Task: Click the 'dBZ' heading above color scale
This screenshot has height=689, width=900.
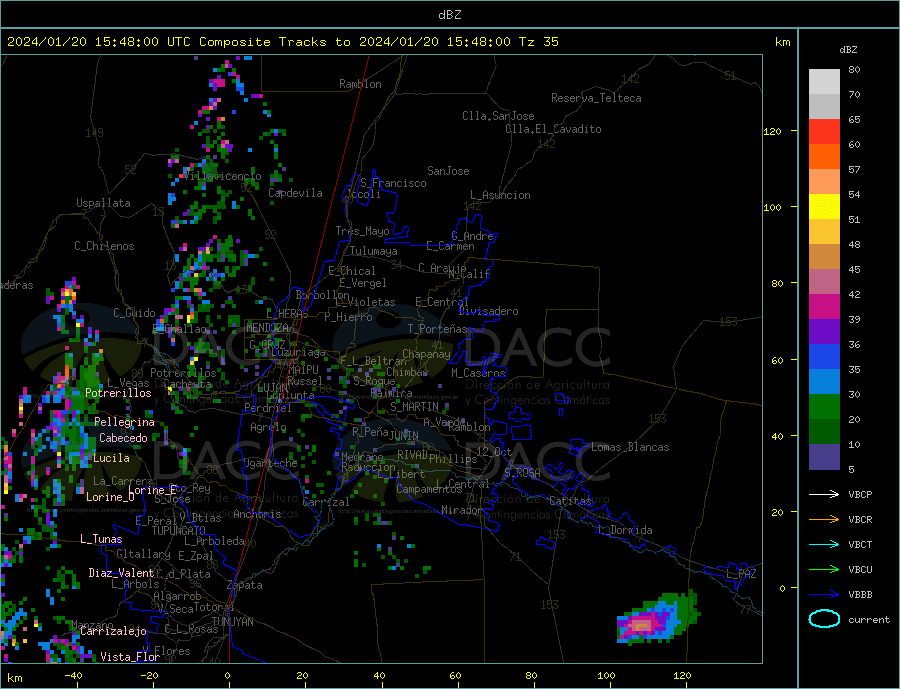Action: (848, 50)
